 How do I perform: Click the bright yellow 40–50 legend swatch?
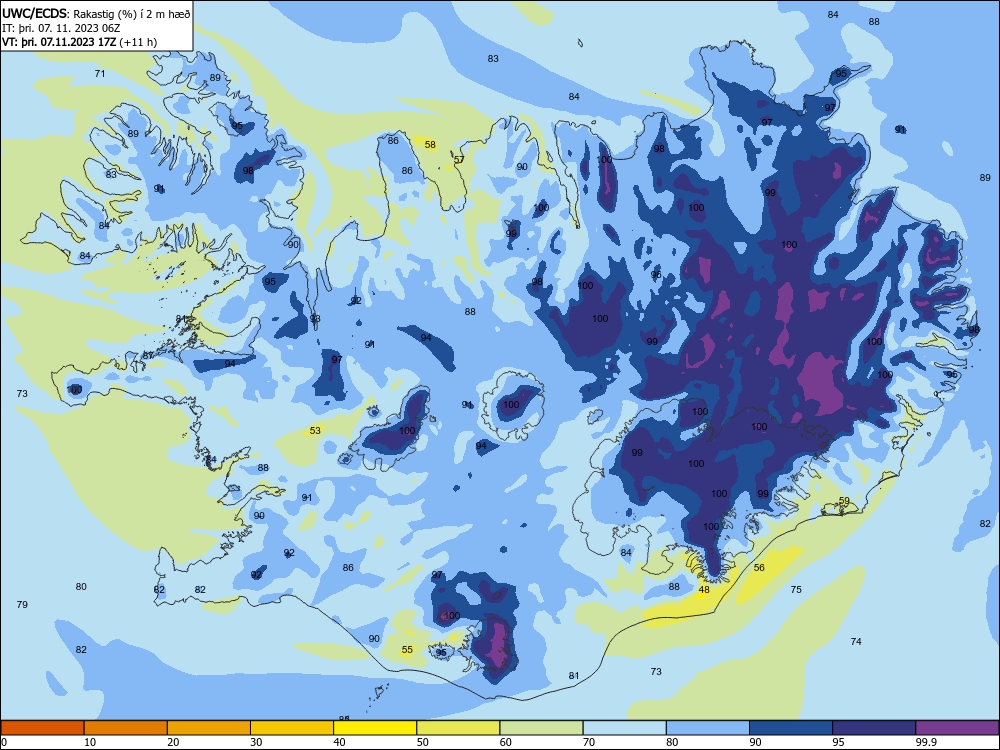tap(375, 728)
